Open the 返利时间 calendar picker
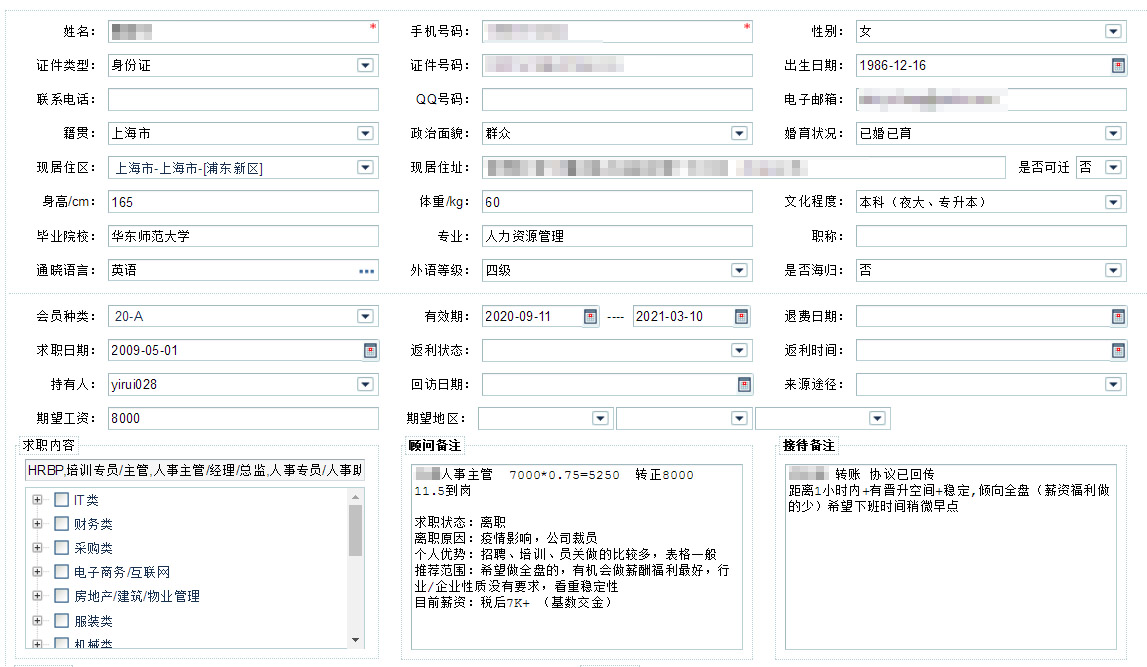This screenshot has height=667, width=1147. tap(1118, 350)
